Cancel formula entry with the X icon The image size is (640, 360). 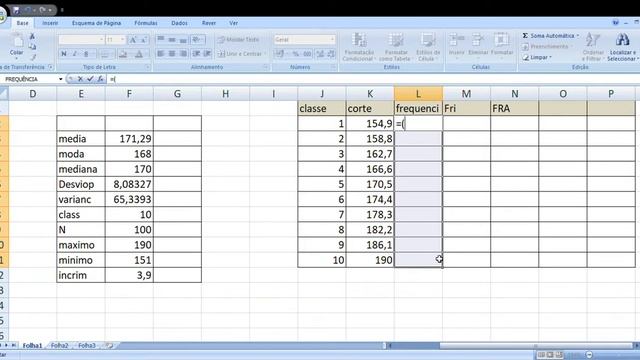tap(80, 79)
